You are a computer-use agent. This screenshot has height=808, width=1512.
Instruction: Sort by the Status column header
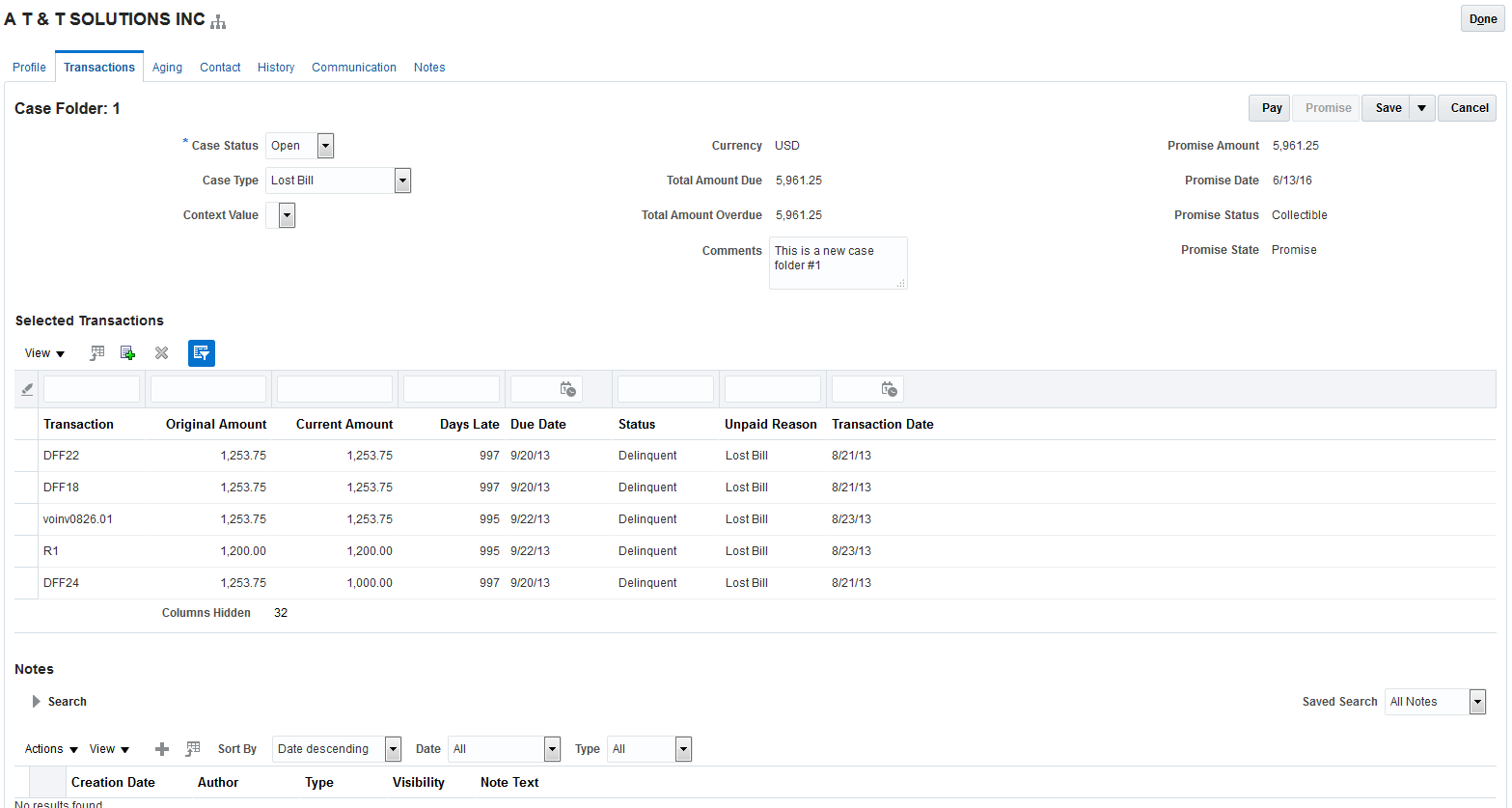pyautogui.click(x=637, y=425)
